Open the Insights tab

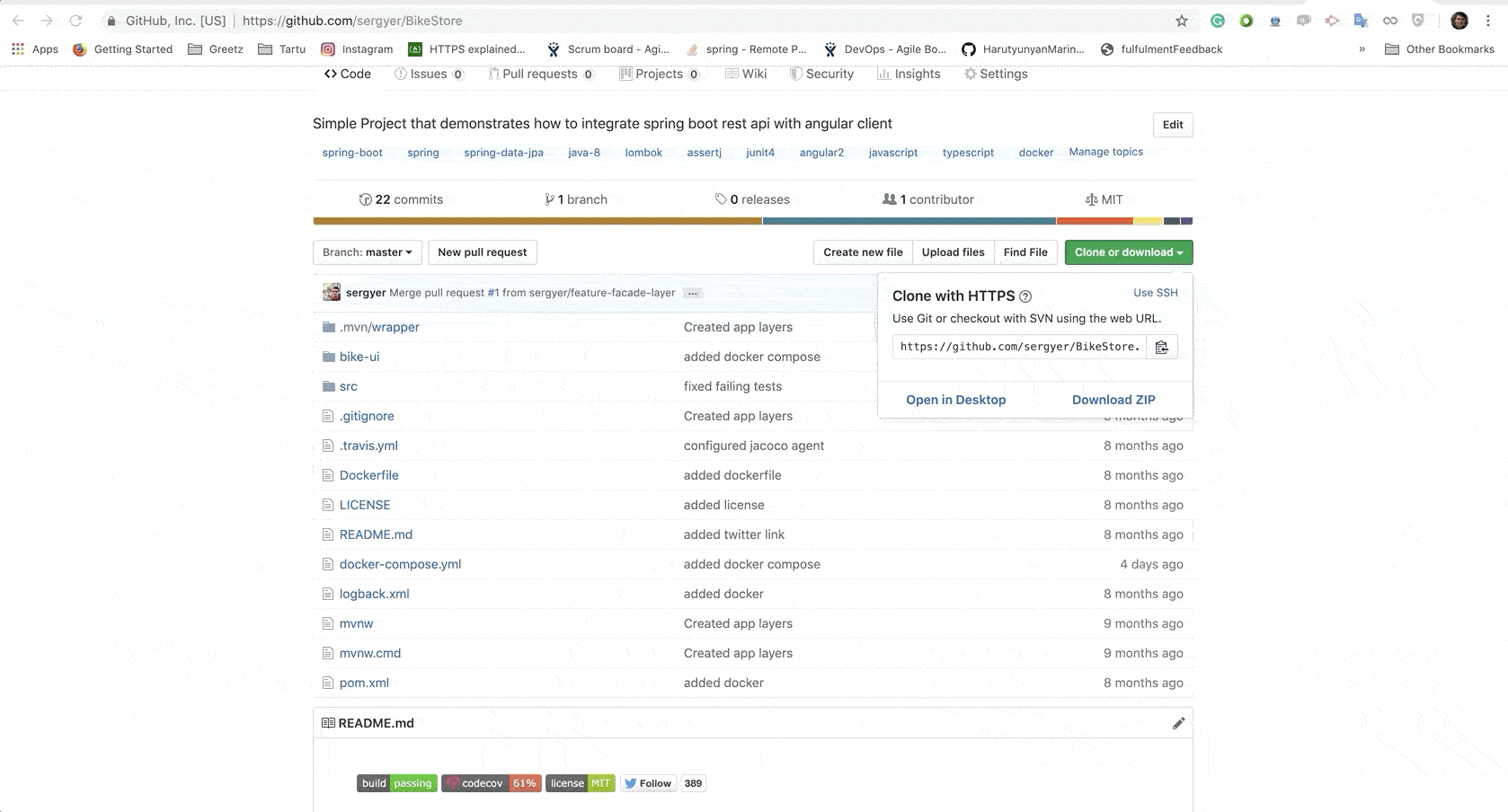coord(909,74)
